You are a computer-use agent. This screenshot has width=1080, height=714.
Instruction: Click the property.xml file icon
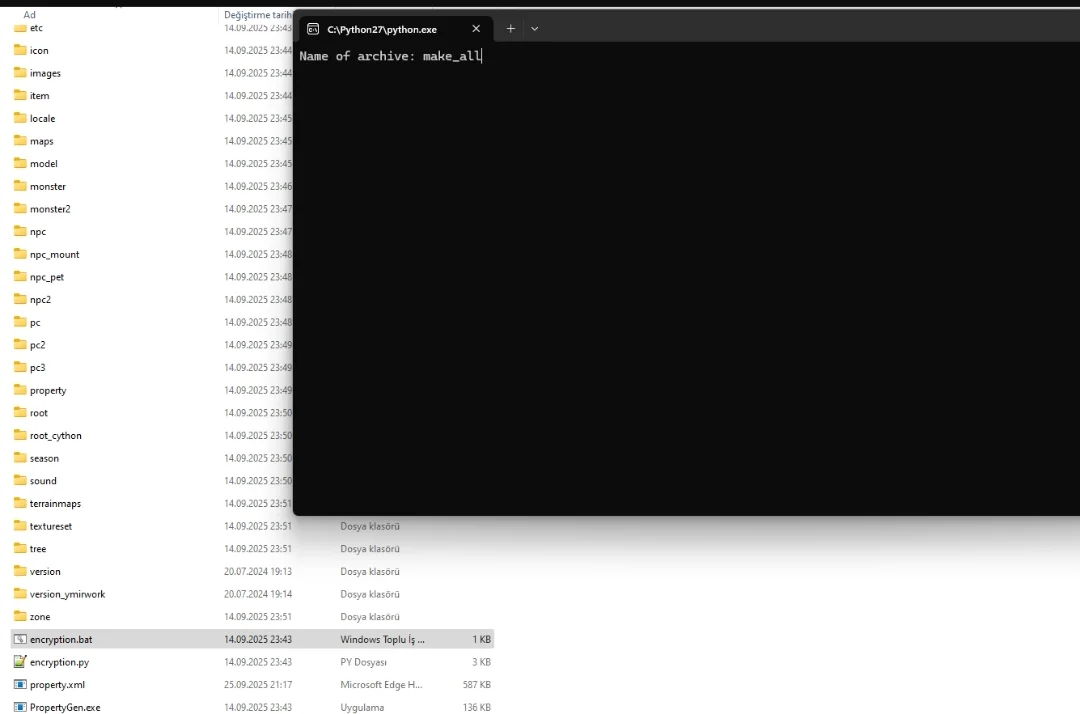(20, 685)
